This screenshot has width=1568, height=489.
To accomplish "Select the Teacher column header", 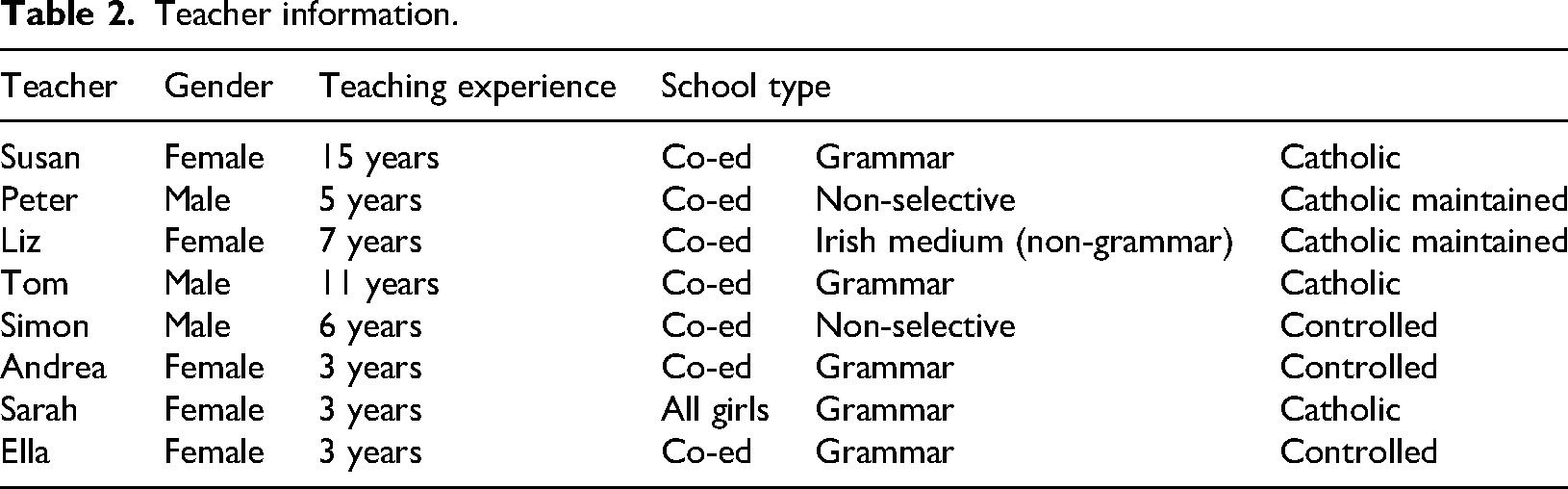I will [x=58, y=86].
